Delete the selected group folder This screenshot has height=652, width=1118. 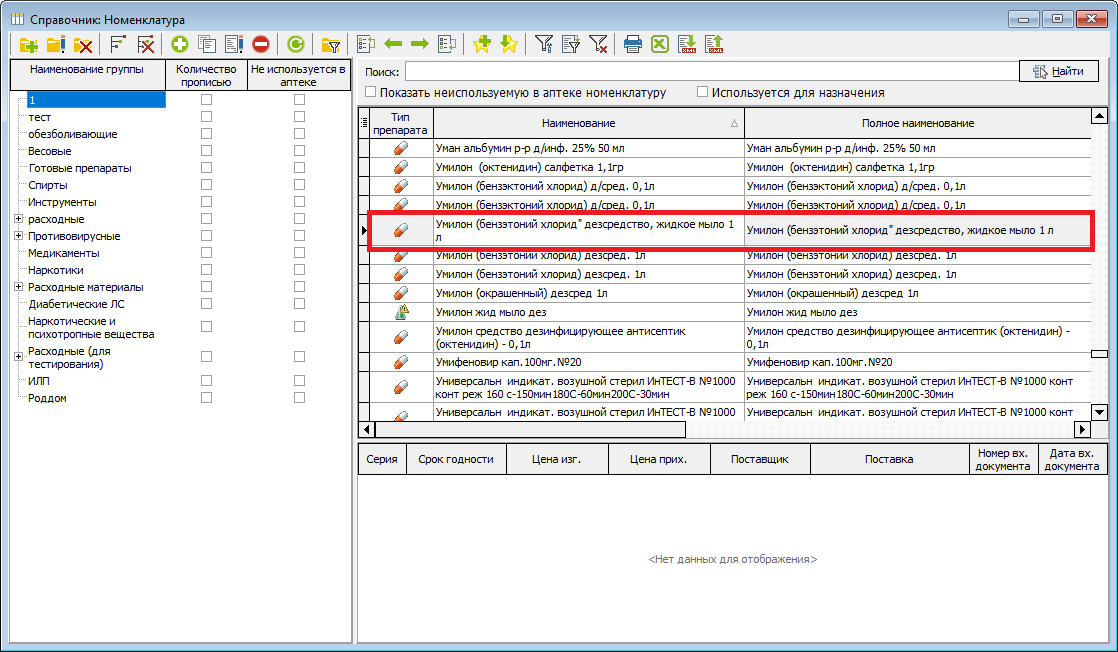pos(83,45)
